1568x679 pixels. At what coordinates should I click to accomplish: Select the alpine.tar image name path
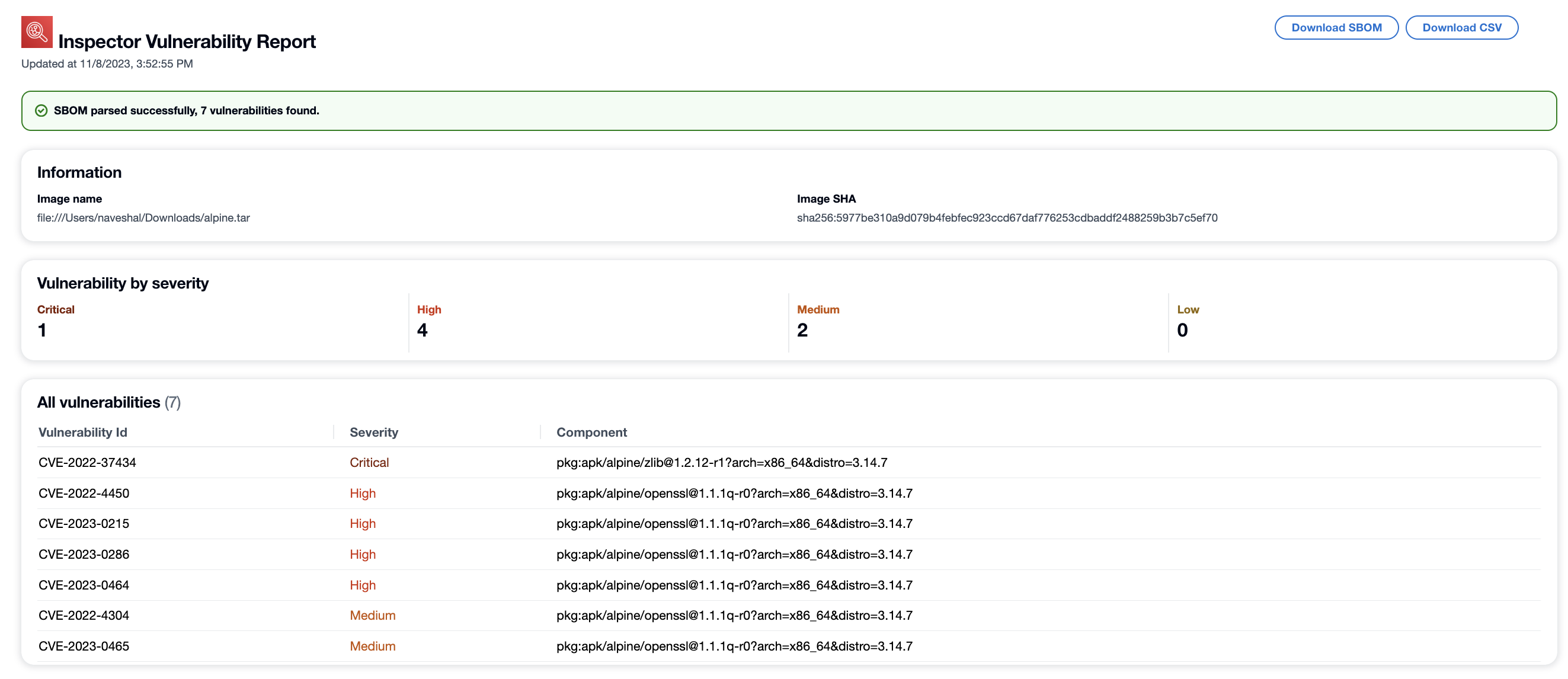click(x=143, y=217)
